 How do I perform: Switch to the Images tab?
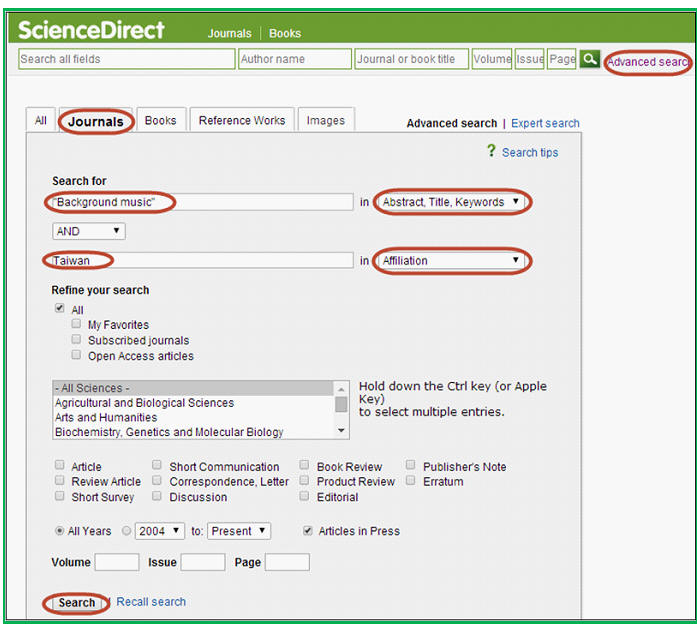pos(326,120)
